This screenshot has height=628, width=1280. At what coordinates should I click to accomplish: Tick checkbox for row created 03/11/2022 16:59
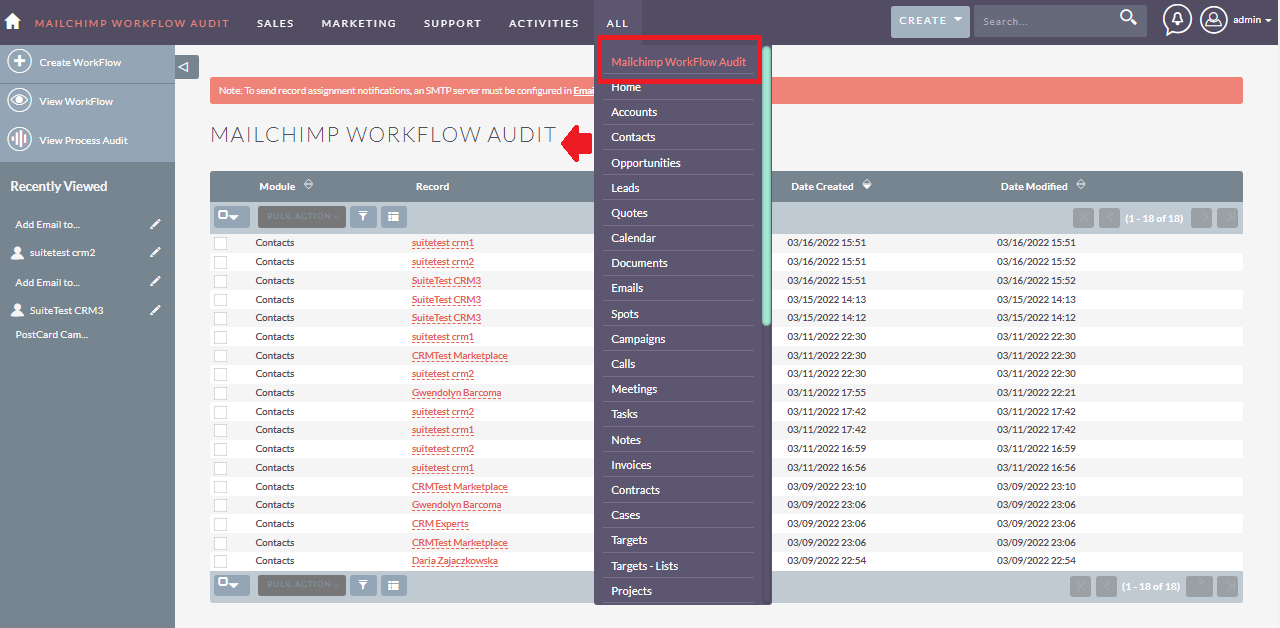click(x=220, y=449)
